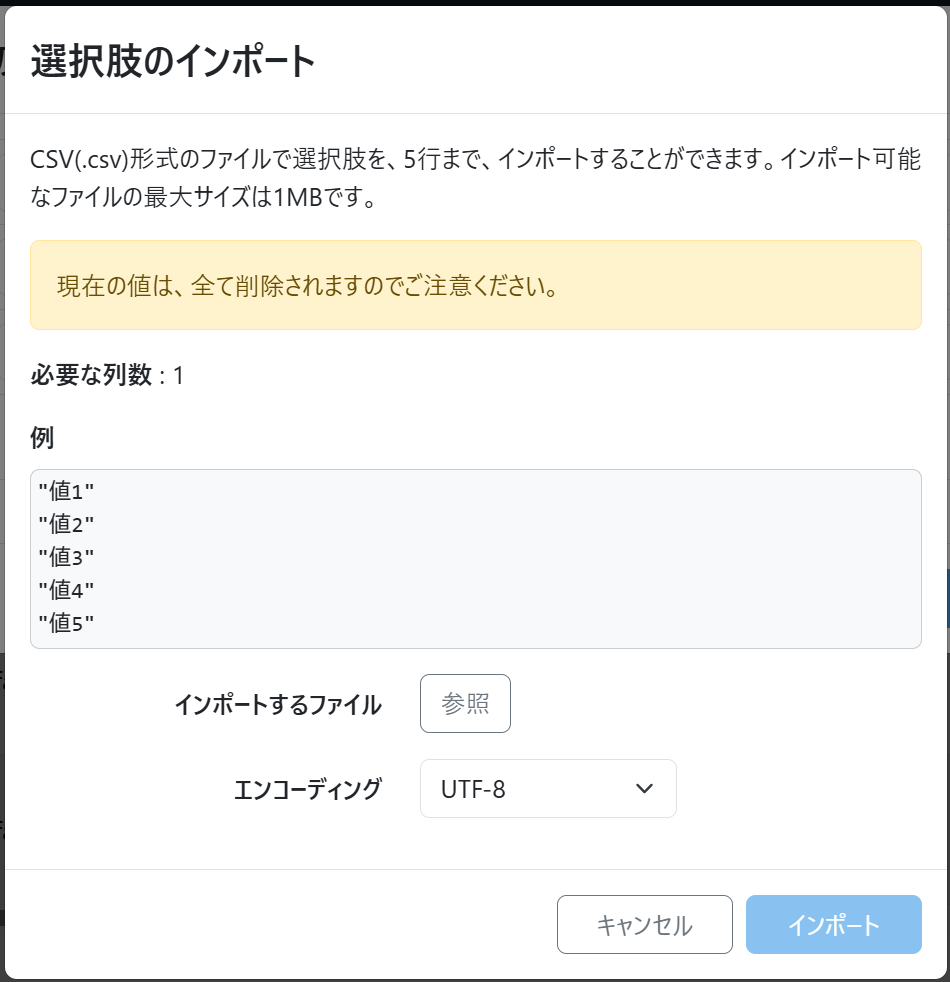Click the "値1" line in the example box
Viewport: 950px width, 982px height.
coord(65,491)
